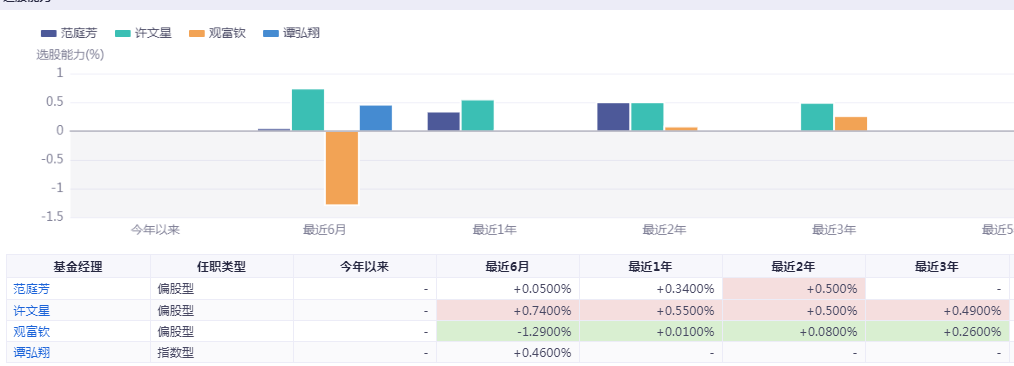The height and width of the screenshot is (366, 1014).
Task: Click the 最近3年 table column header
Action: click(x=937, y=266)
